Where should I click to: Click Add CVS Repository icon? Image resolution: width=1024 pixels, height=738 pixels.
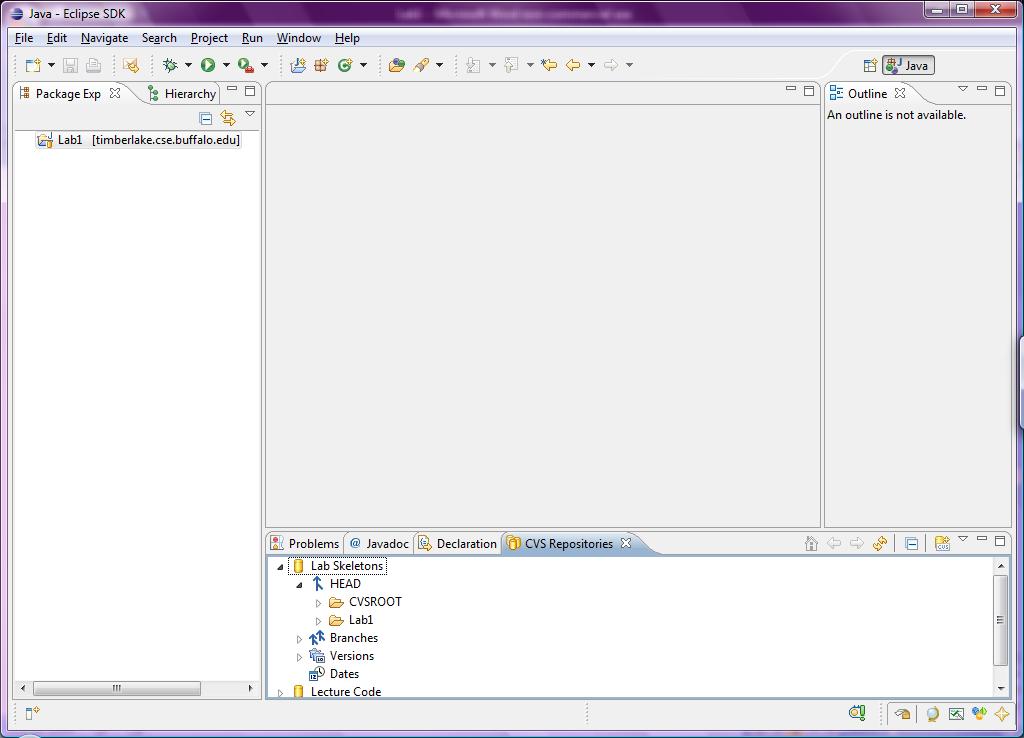pos(942,543)
